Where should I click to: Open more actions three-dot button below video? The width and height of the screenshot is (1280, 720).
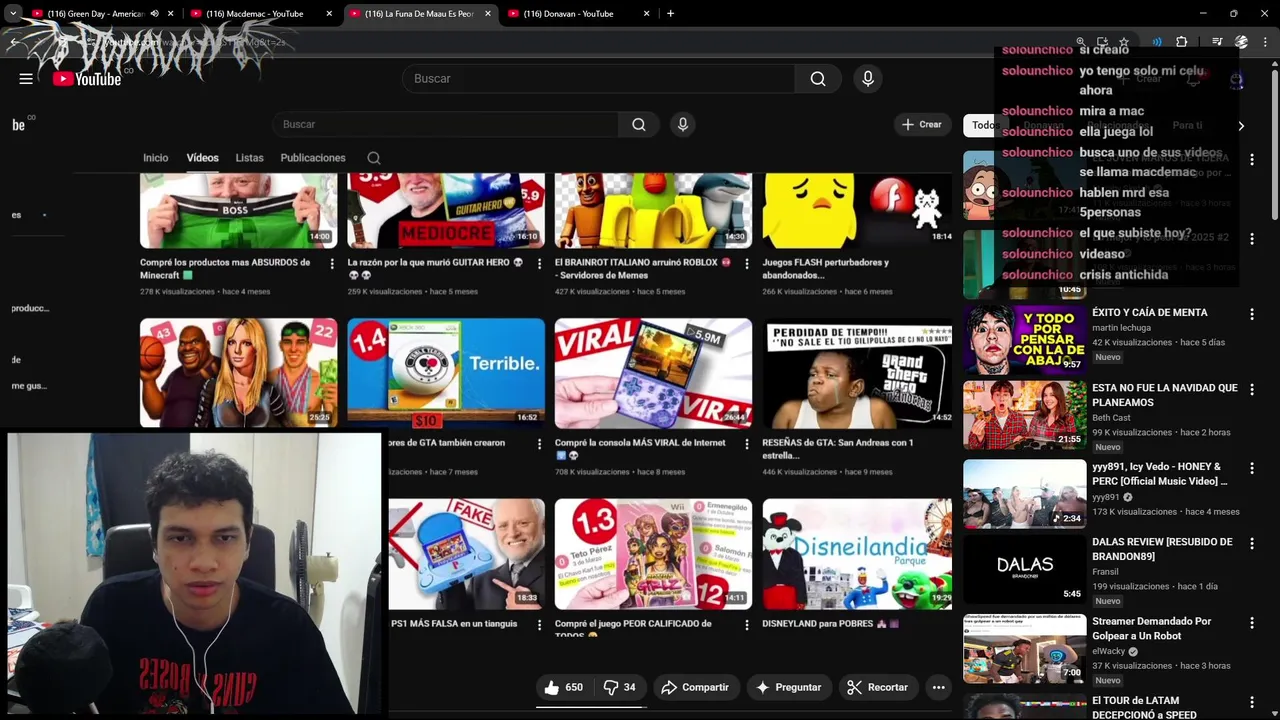pyautogui.click(x=938, y=687)
